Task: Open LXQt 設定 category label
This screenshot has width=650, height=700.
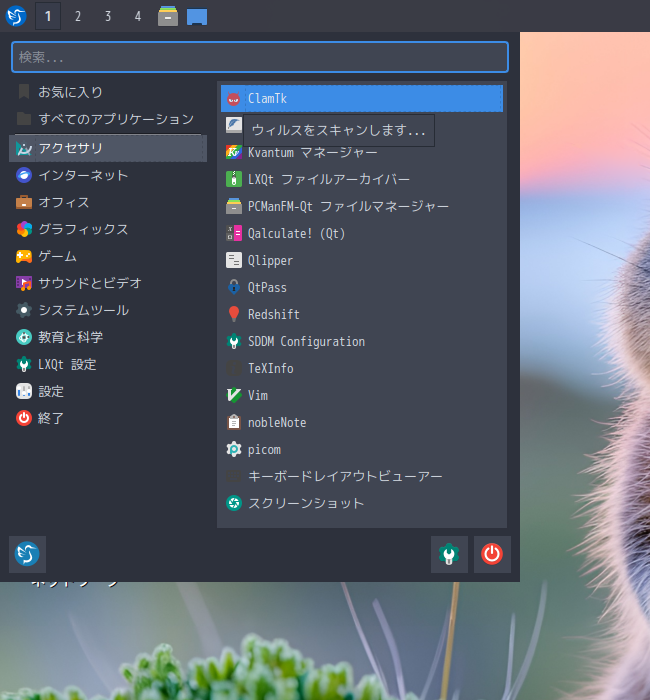Action: (67, 364)
